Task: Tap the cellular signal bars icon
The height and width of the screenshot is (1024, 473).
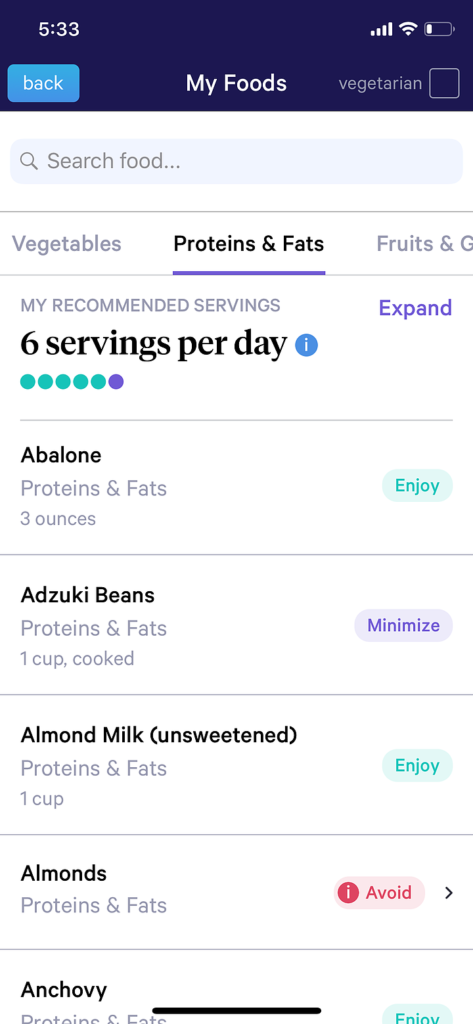Action: click(x=382, y=29)
